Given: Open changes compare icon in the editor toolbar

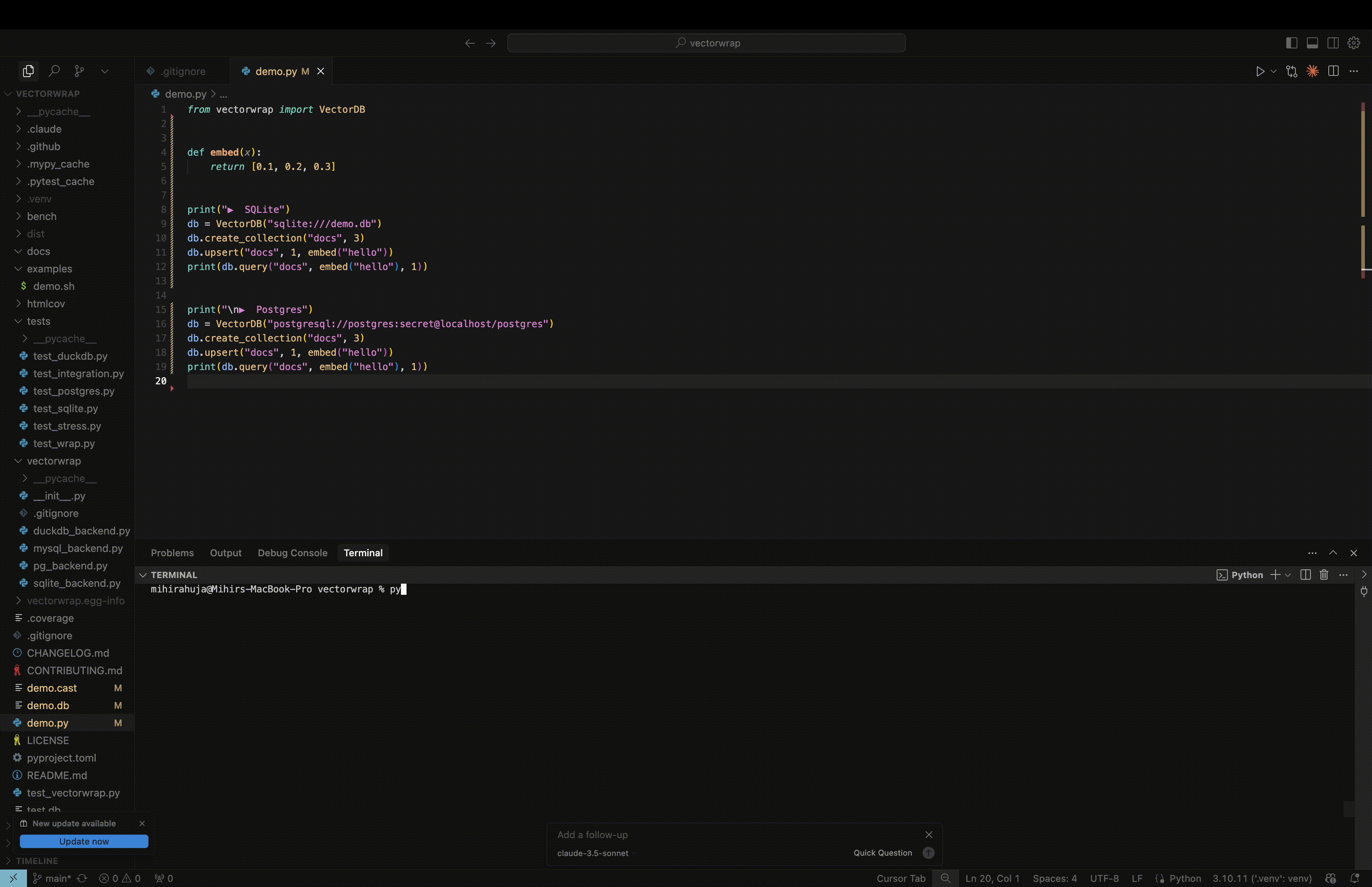Looking at the screenshot, I should click(x=1291, y=71).
